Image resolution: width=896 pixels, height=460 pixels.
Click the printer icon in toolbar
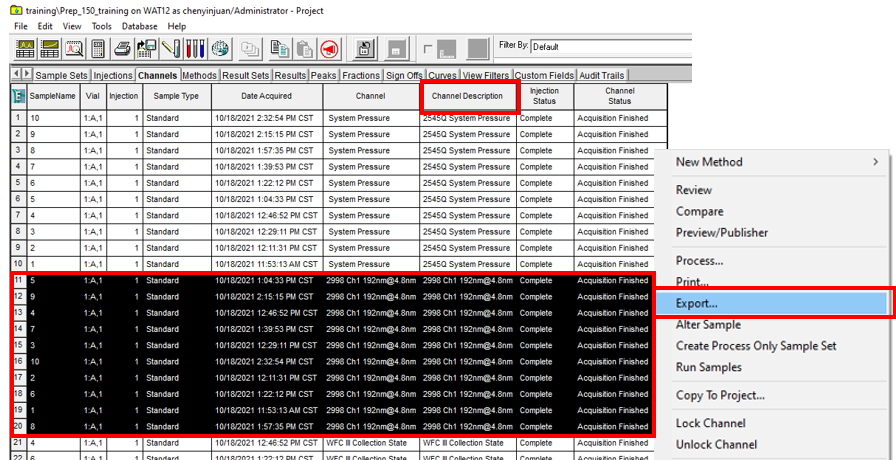(x=122, y=49)
